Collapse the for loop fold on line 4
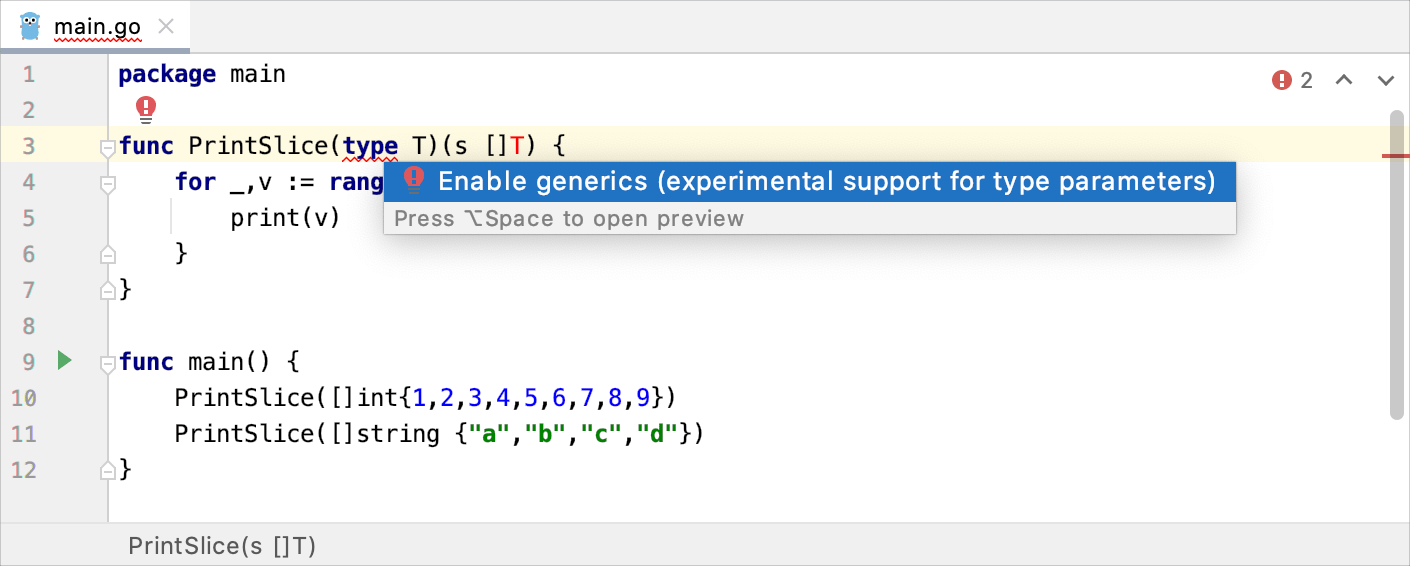The width and height of the screenshot is (1410, 566). pos(108,184)
